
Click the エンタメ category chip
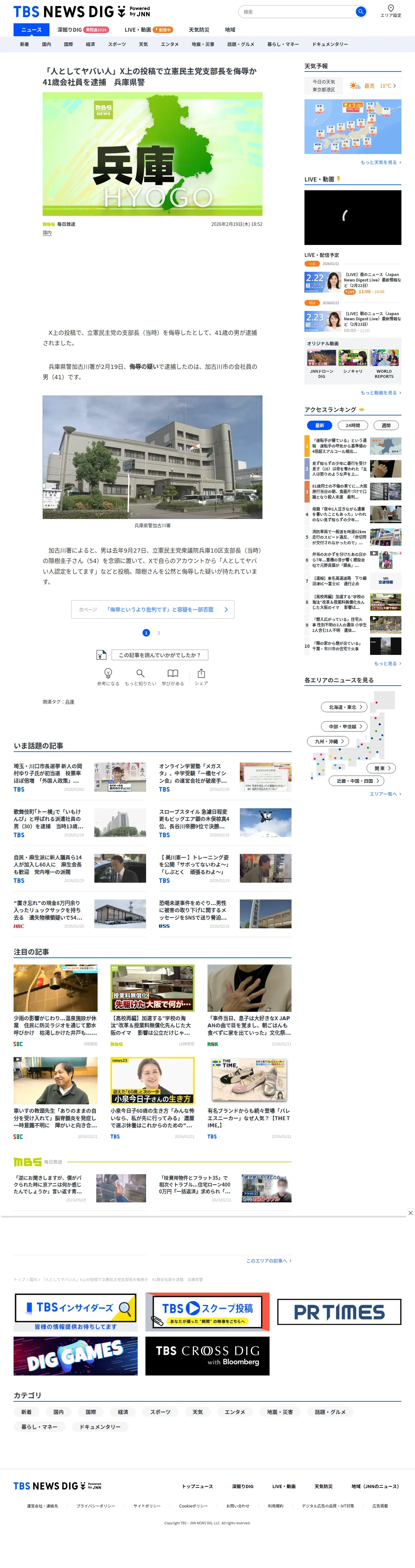[x=235, y=1412]
